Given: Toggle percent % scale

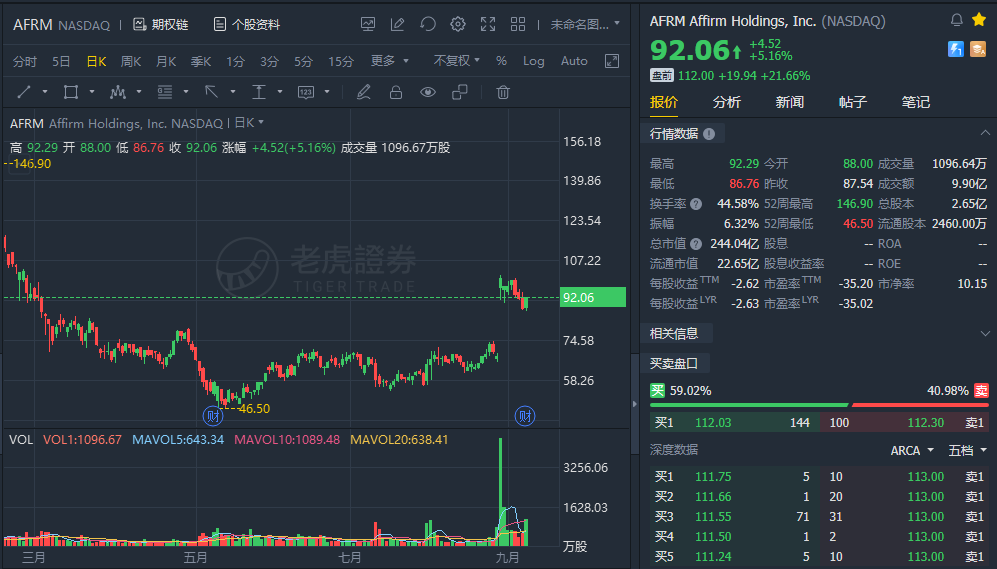Looking at the screenshot, I should (502, 61).
